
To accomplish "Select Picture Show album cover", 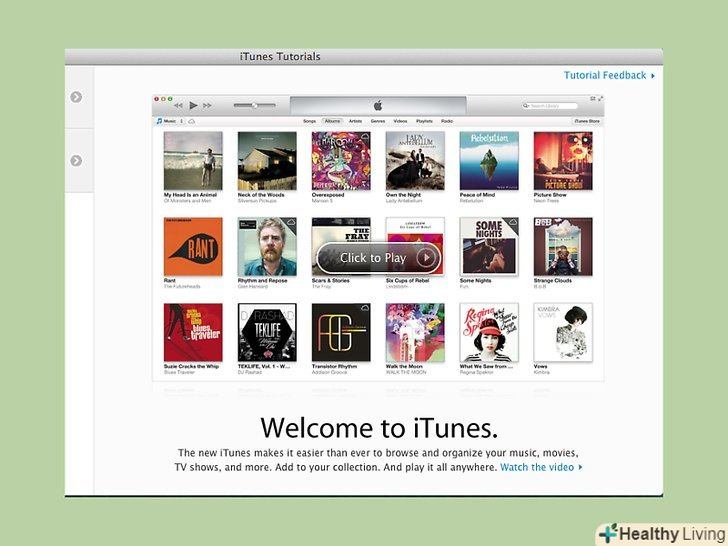I will [563, 161].
